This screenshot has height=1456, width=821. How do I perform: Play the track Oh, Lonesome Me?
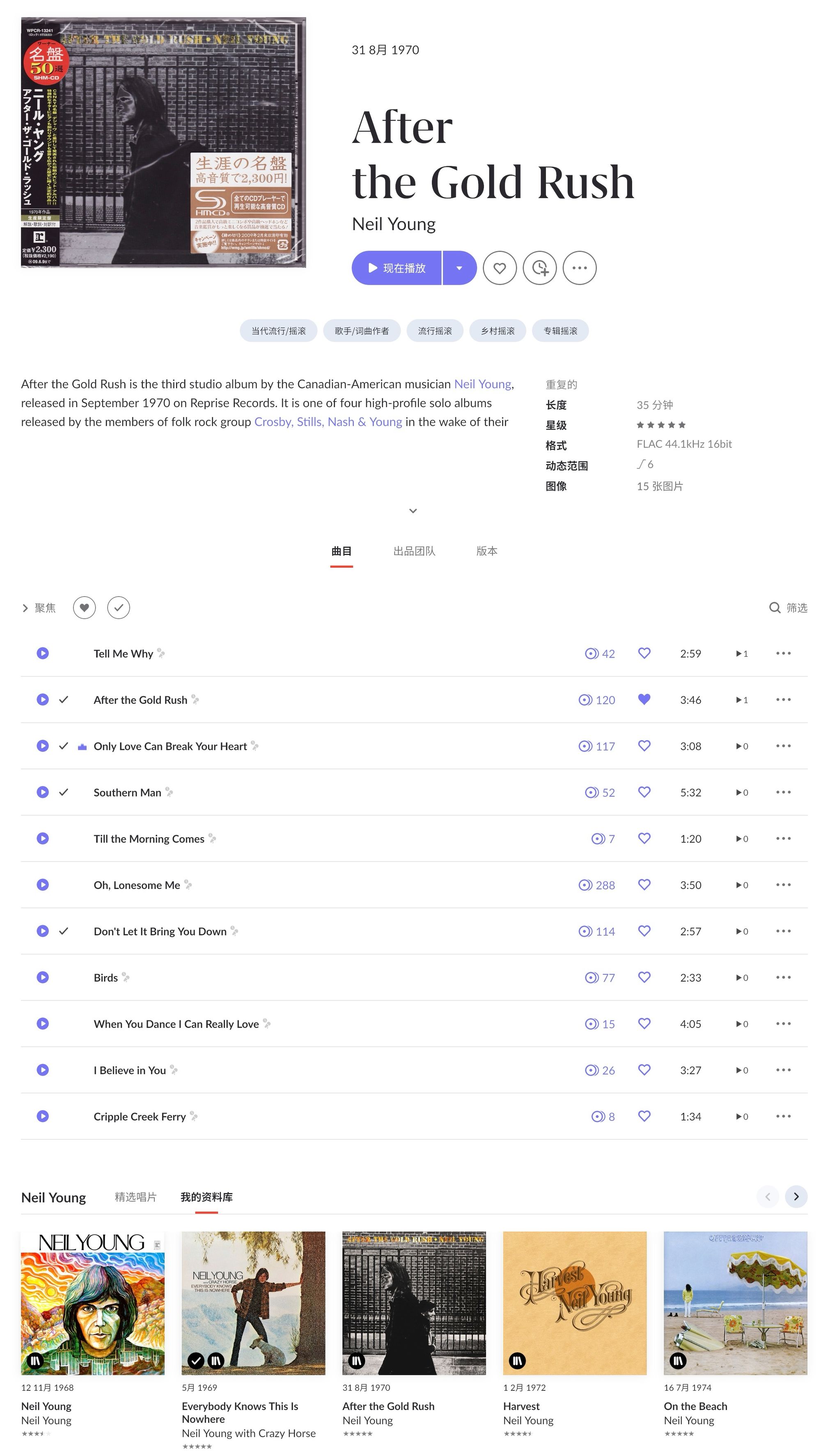click(42, 885)
